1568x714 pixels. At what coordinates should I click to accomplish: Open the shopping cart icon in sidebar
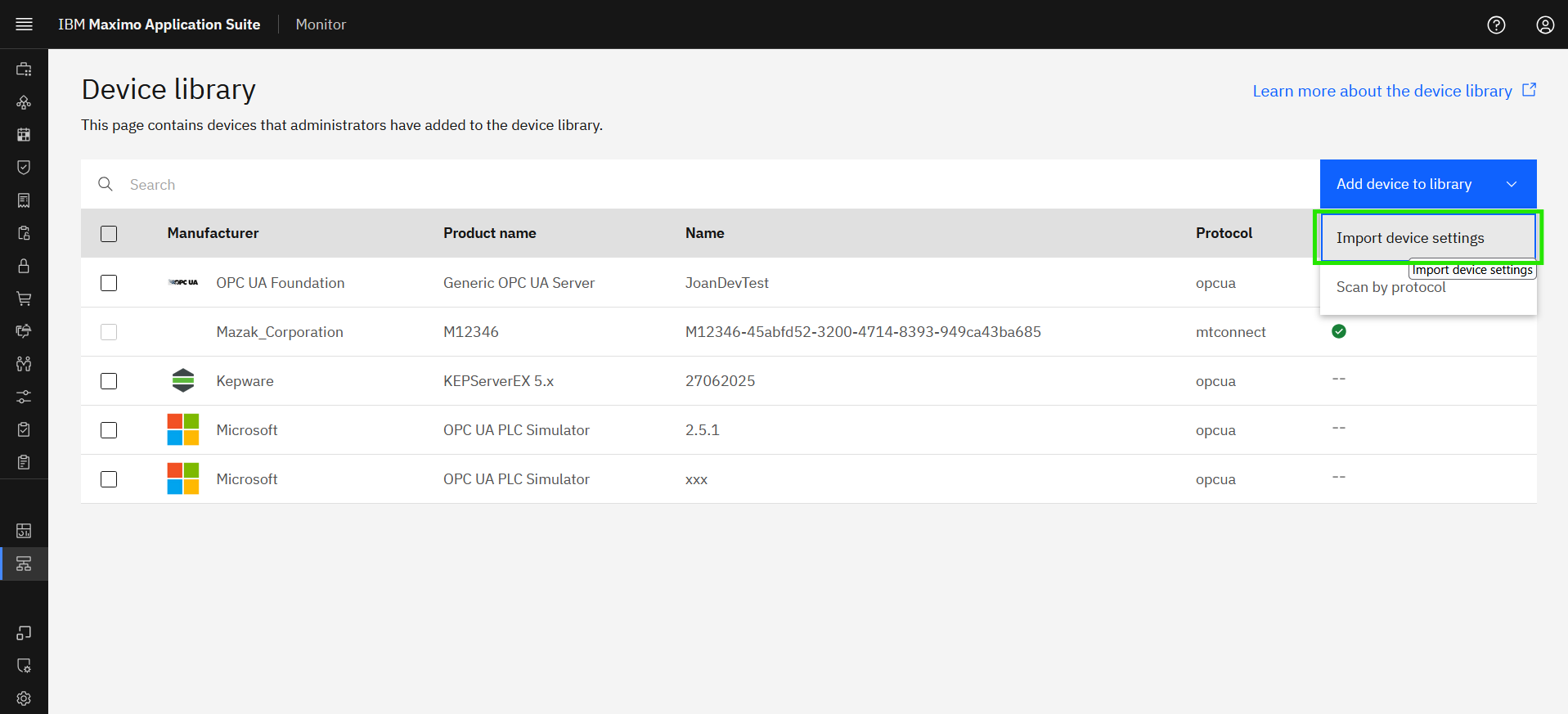(x=24, y=299)
